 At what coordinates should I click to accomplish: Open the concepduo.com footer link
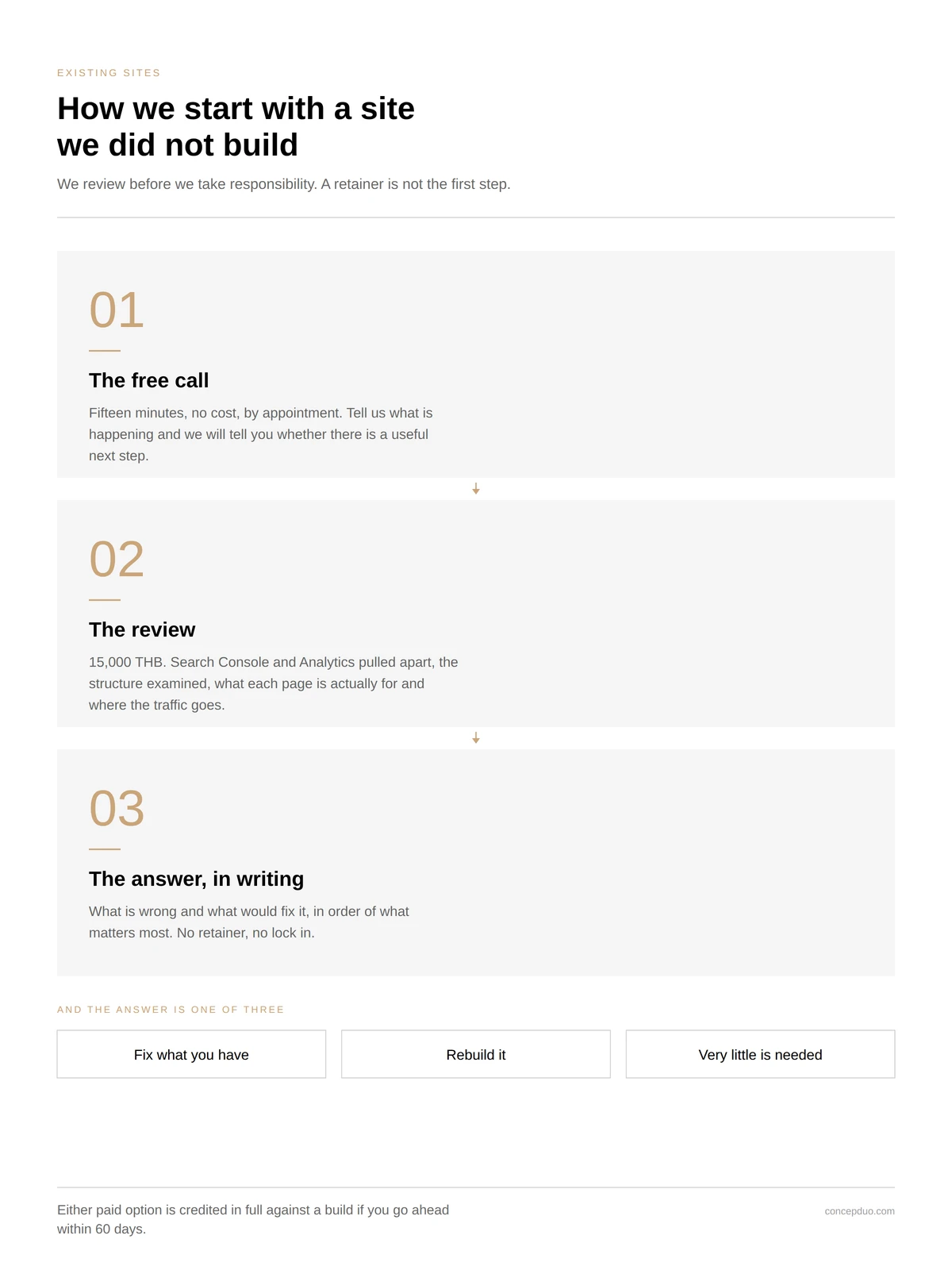[x=859, y=1211]
